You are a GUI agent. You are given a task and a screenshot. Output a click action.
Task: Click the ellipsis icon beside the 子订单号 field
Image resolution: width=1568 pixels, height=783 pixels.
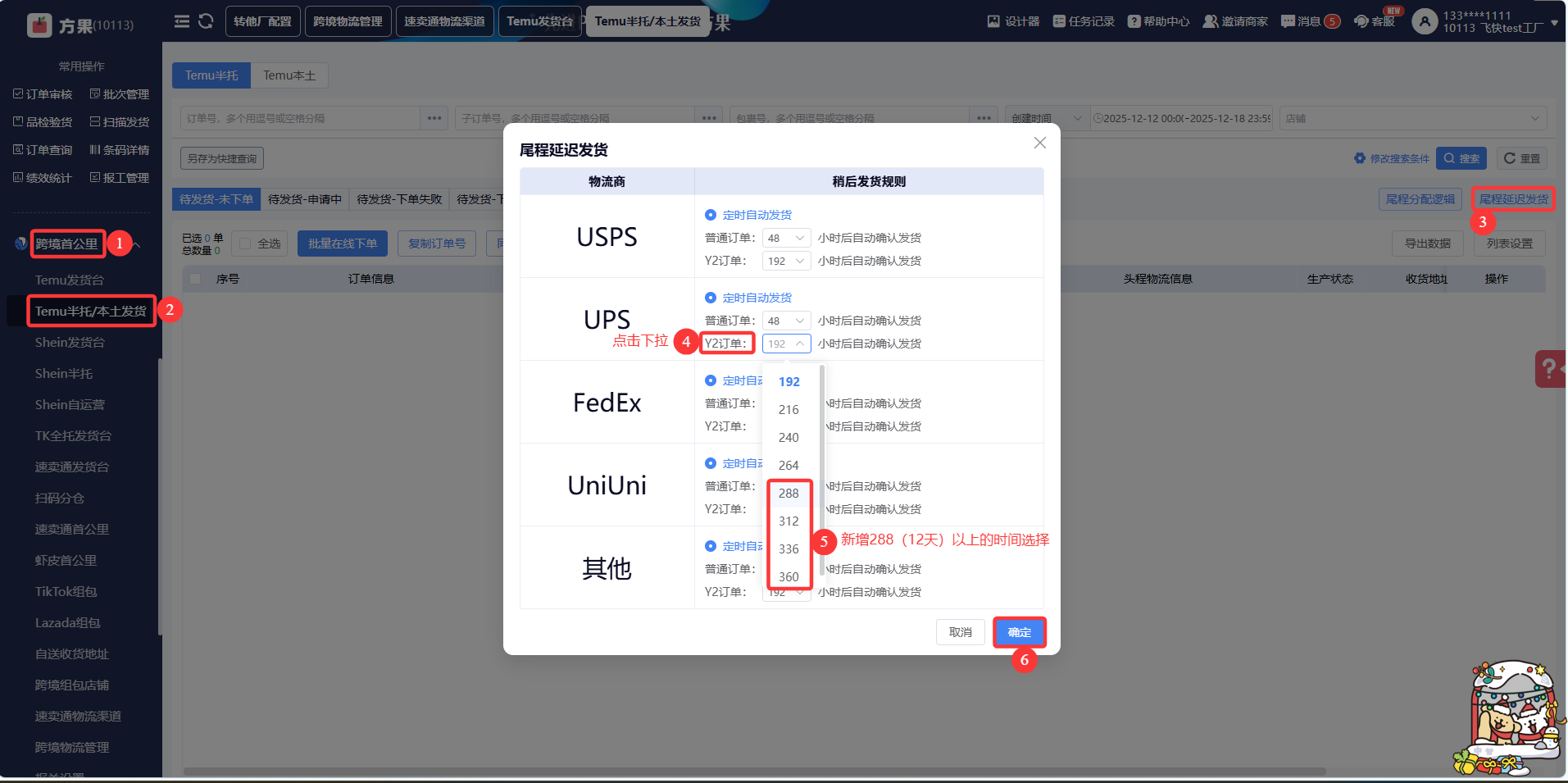709,118
